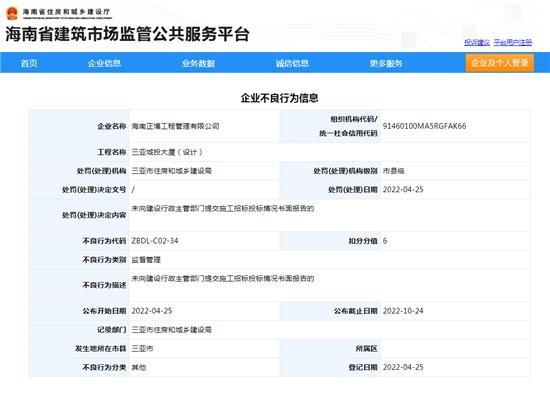Viewport: 550px width, 396px height.
Task: Click the 登记日期 value 2022-04-25
Action: pos(403,368)
